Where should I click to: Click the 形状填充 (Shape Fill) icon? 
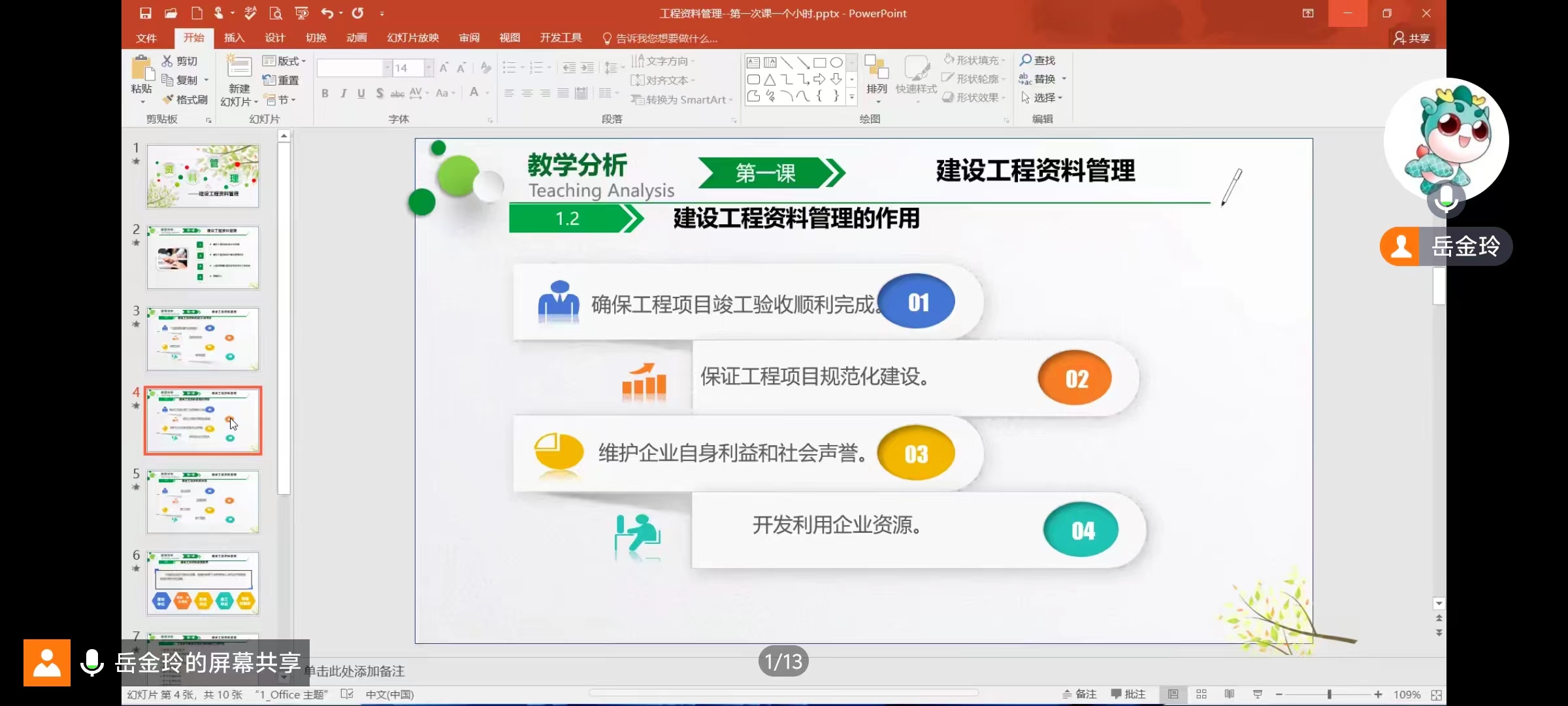click(974, 59)
